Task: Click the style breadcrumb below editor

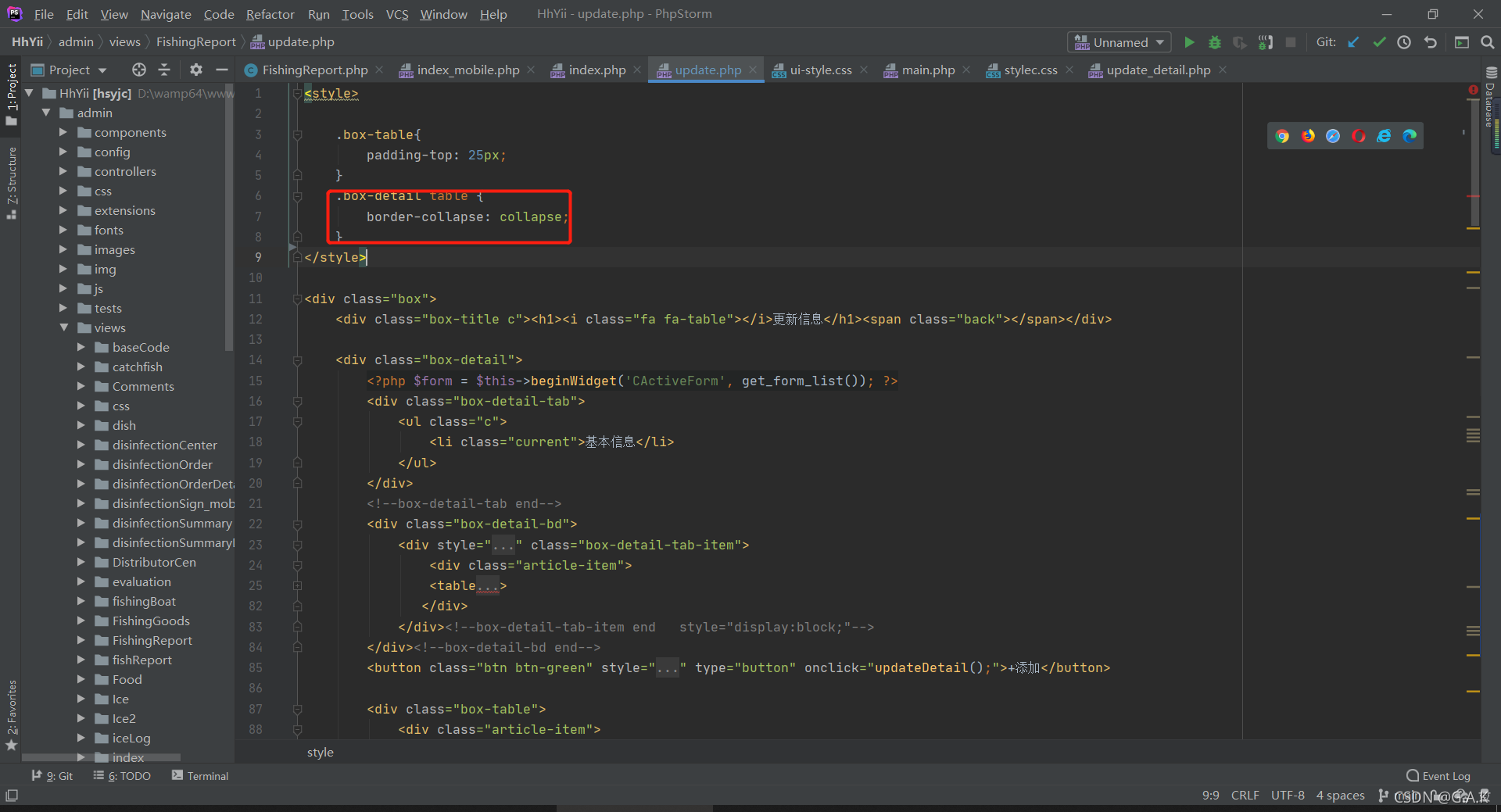Action: coord(321,752)
